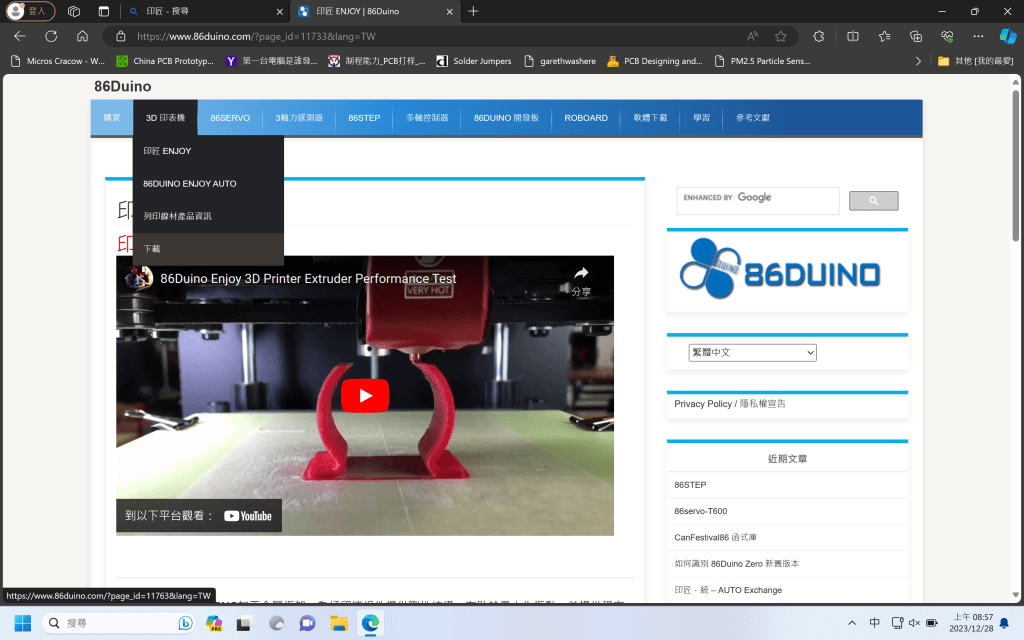This screenshot has height=640, width=1024.
Task: Select 86DUINO ENJOY AUTO submenu item
Action: [x=189, y=184]
